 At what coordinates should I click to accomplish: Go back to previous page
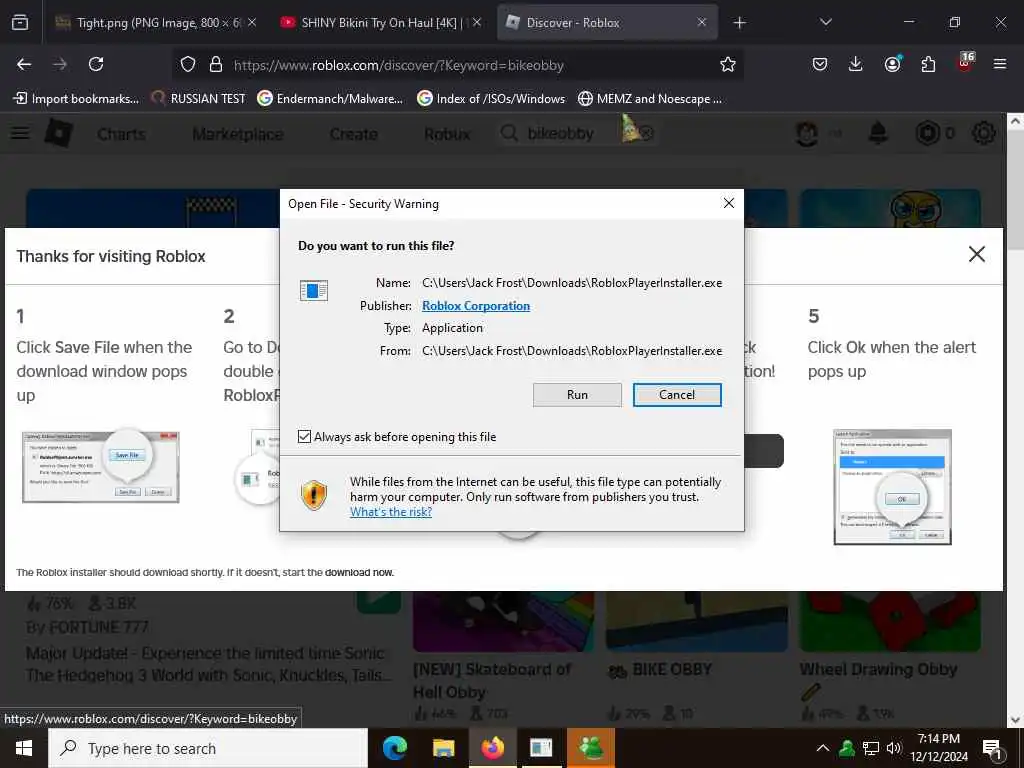pos(24,64)
